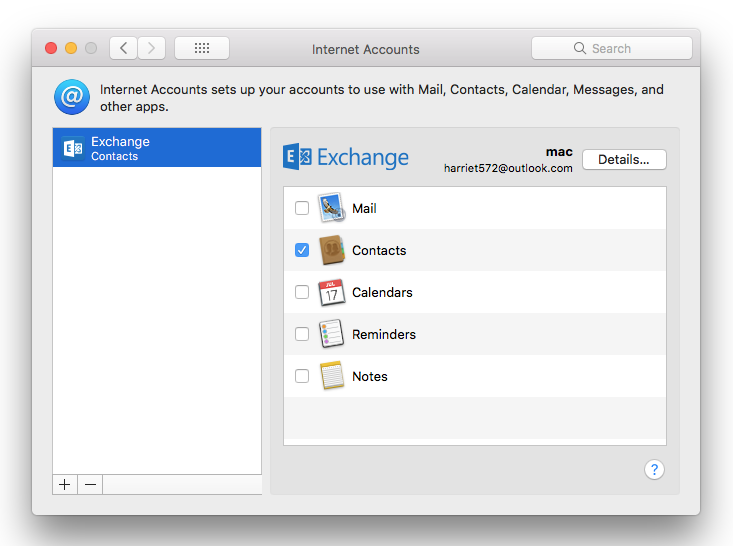Show all preferences grid button
The image size is (733, 546).
(201, 48)
